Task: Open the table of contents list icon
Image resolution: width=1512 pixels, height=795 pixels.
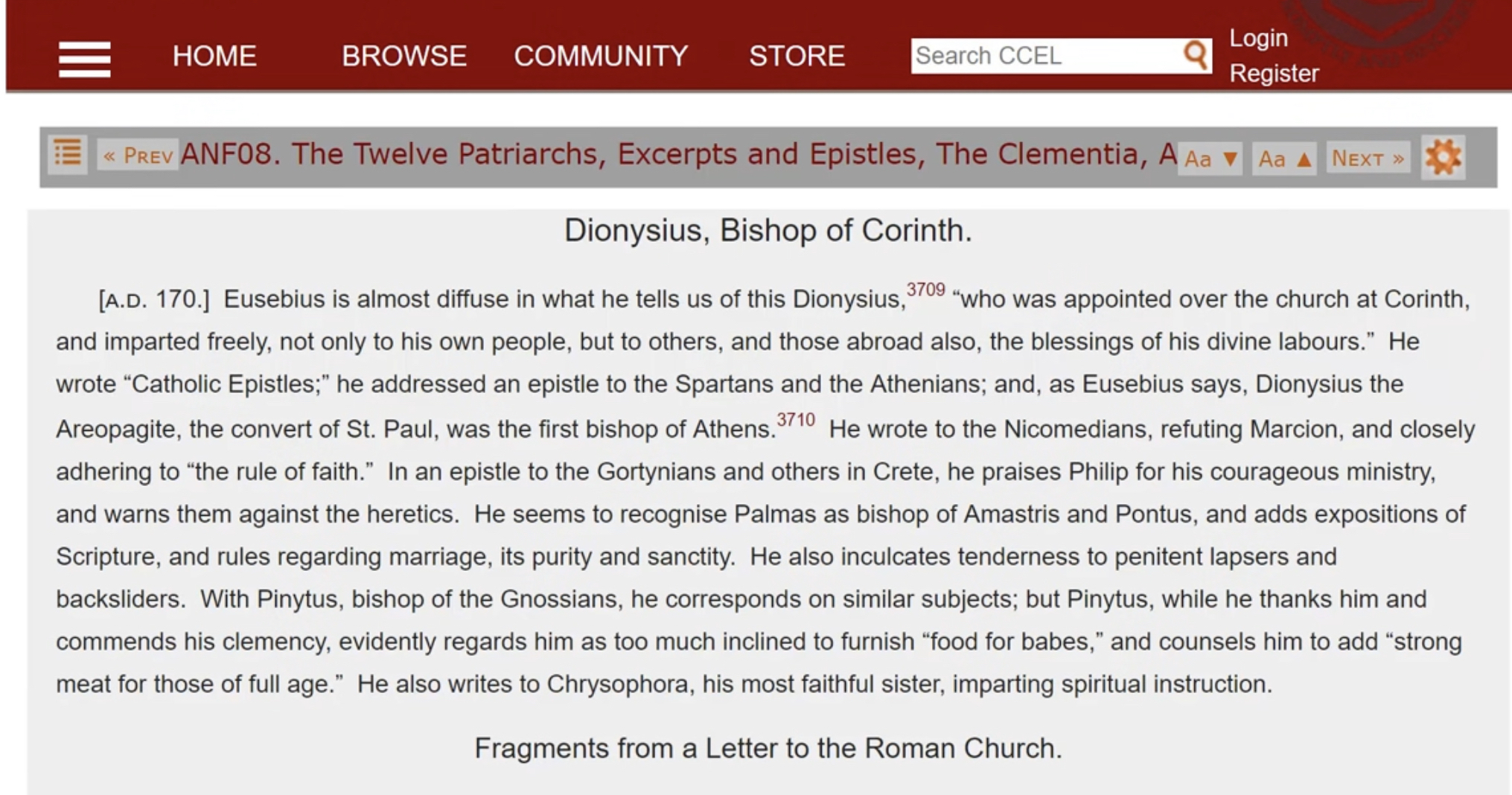Action: point(68,155)
